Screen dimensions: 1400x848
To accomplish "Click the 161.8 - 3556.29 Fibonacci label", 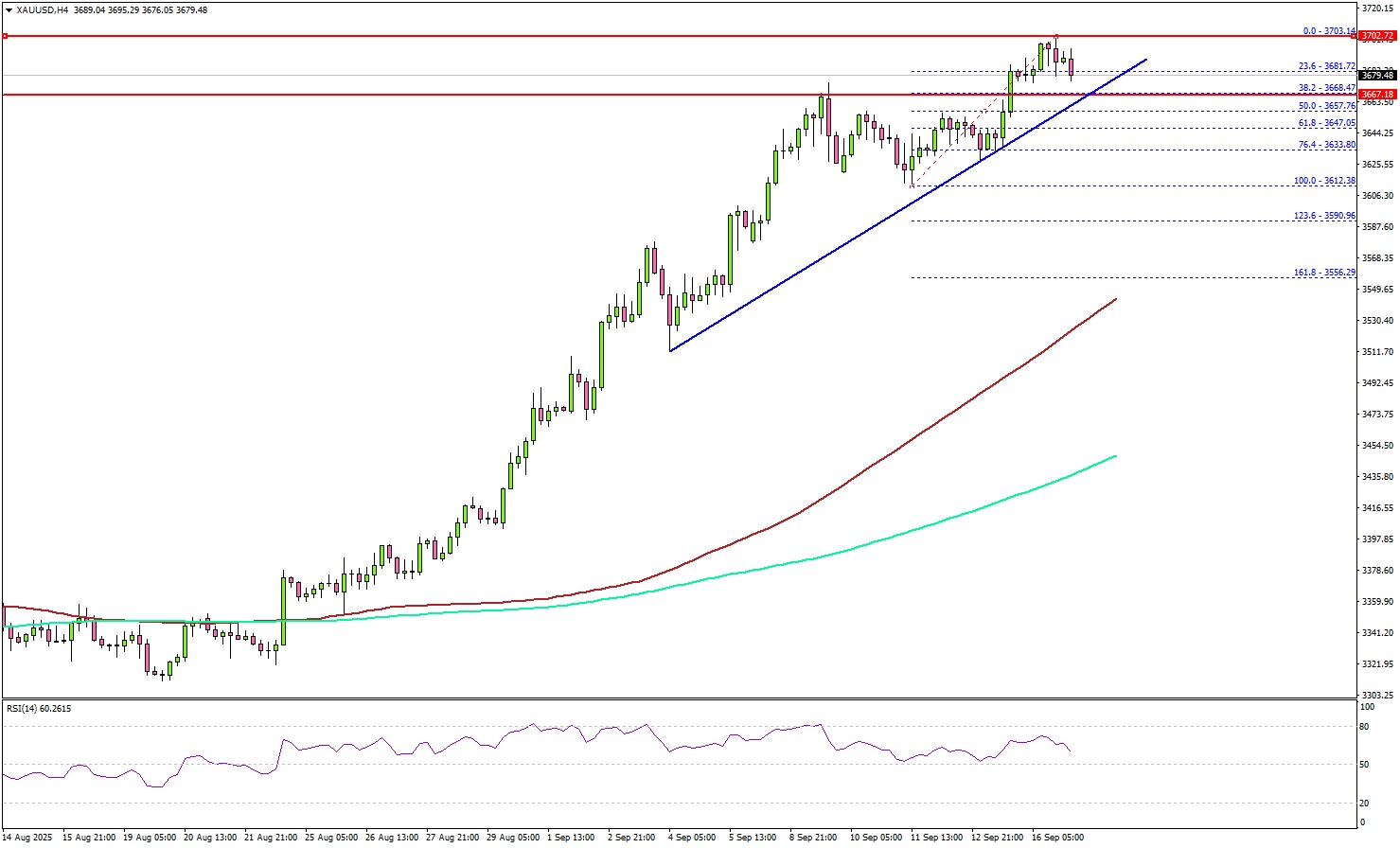I will click(1324, 273).
